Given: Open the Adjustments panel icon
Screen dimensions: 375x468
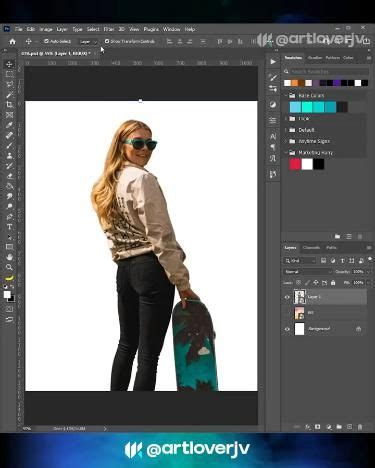Looking at the screenshot, I should [x=273, y=105].
